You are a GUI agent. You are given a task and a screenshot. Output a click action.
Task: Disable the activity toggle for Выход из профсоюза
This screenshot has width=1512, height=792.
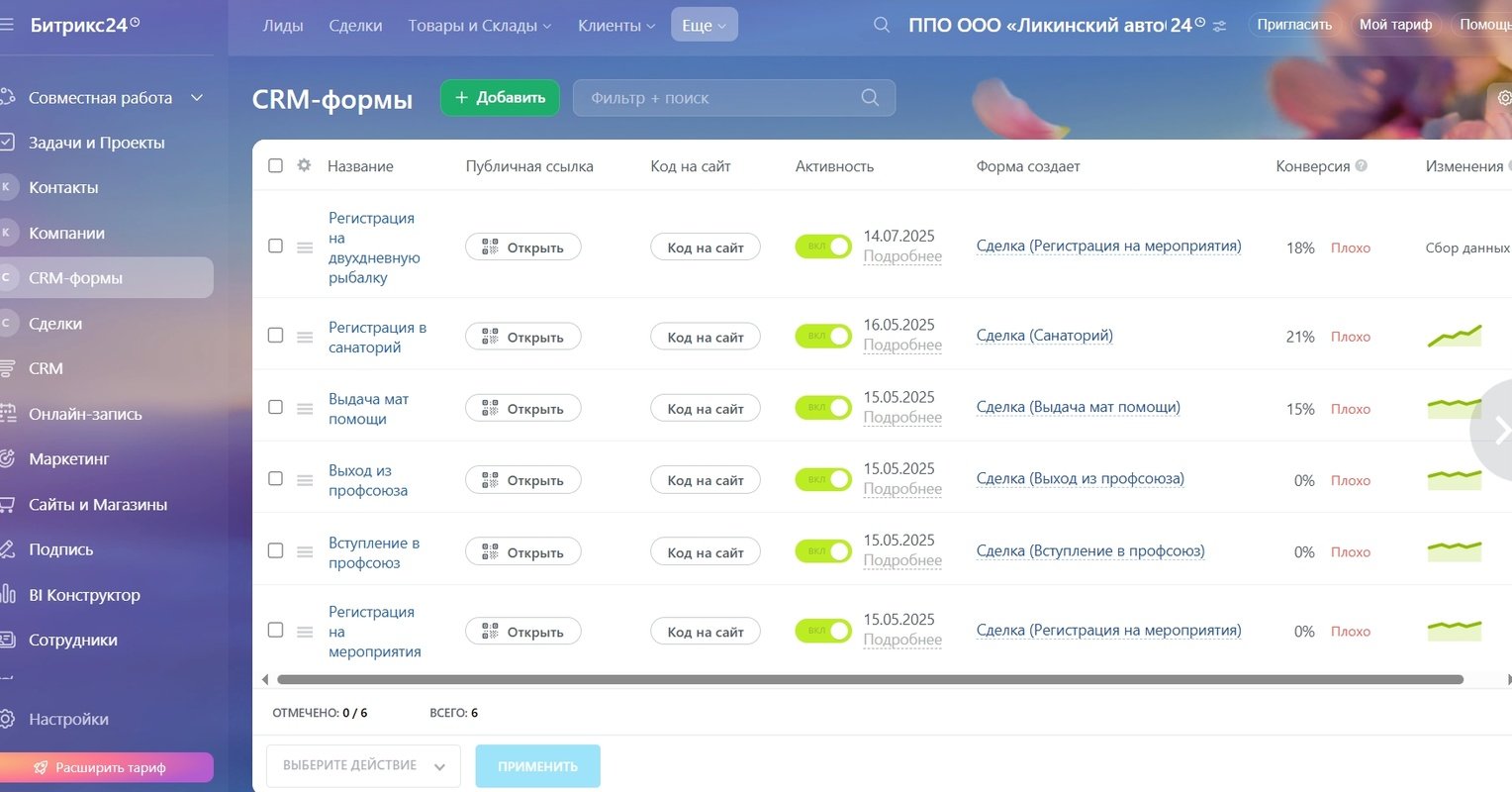point(823,479)
